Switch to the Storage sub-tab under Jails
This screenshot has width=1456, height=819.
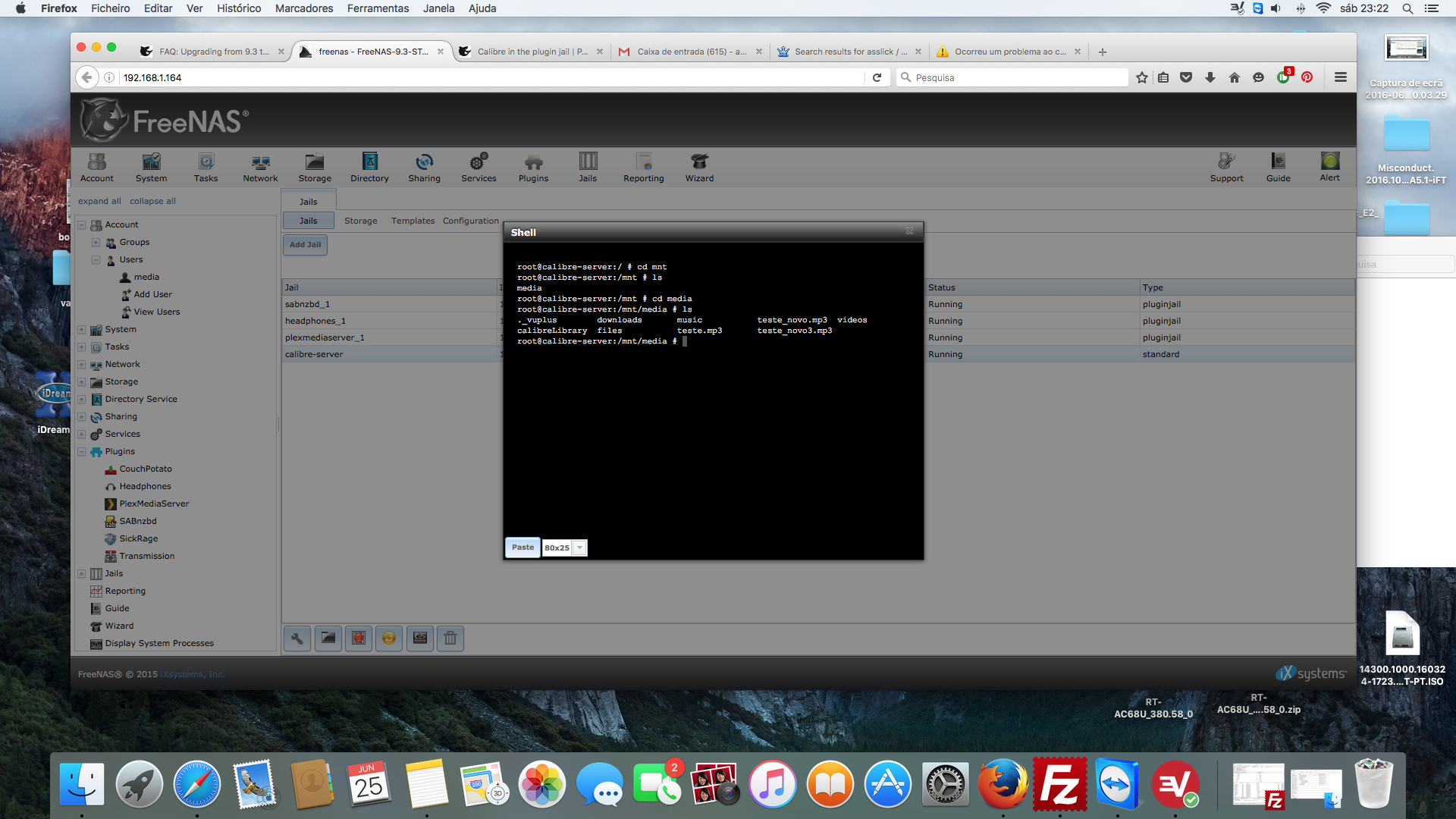coord(360,221)
